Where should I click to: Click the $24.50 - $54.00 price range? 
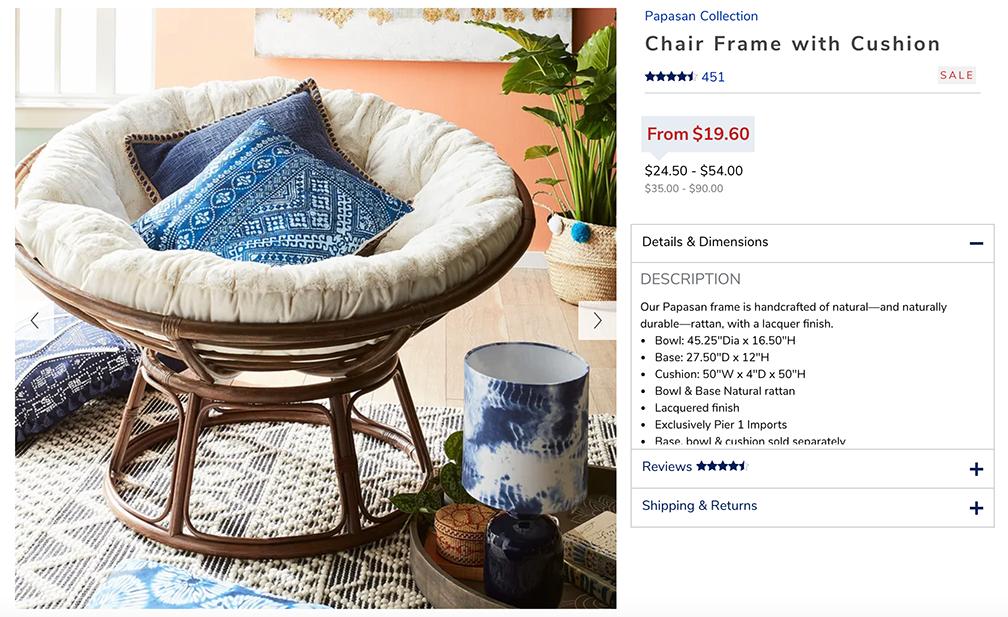click(694, 171)
